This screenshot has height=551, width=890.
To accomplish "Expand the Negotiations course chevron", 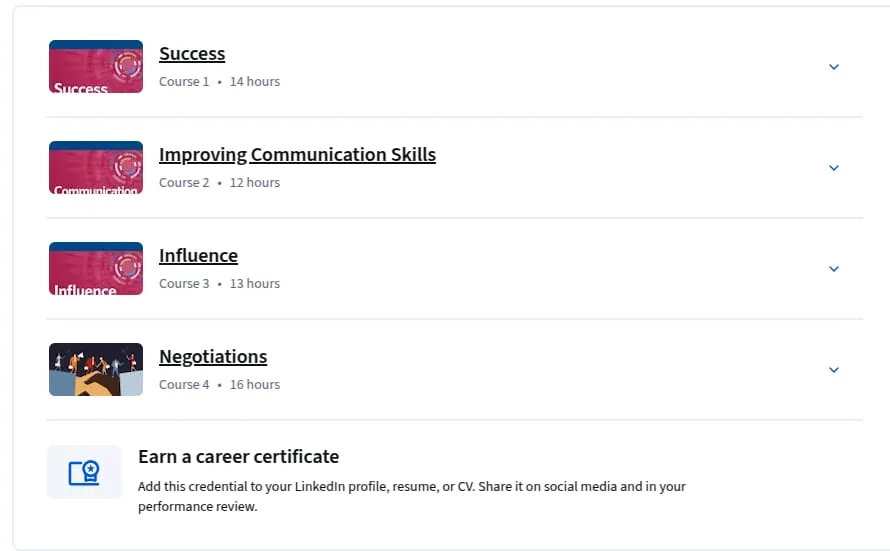I will tap(834, 370).
